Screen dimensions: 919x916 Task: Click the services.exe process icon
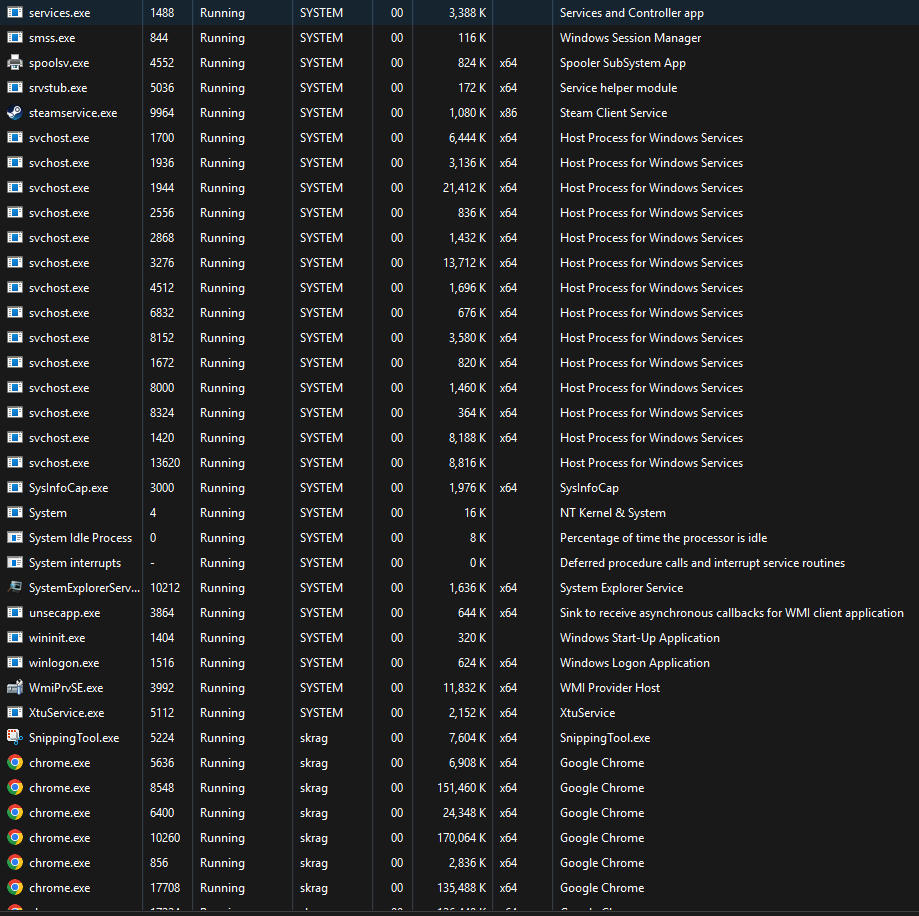click(15, 12)
